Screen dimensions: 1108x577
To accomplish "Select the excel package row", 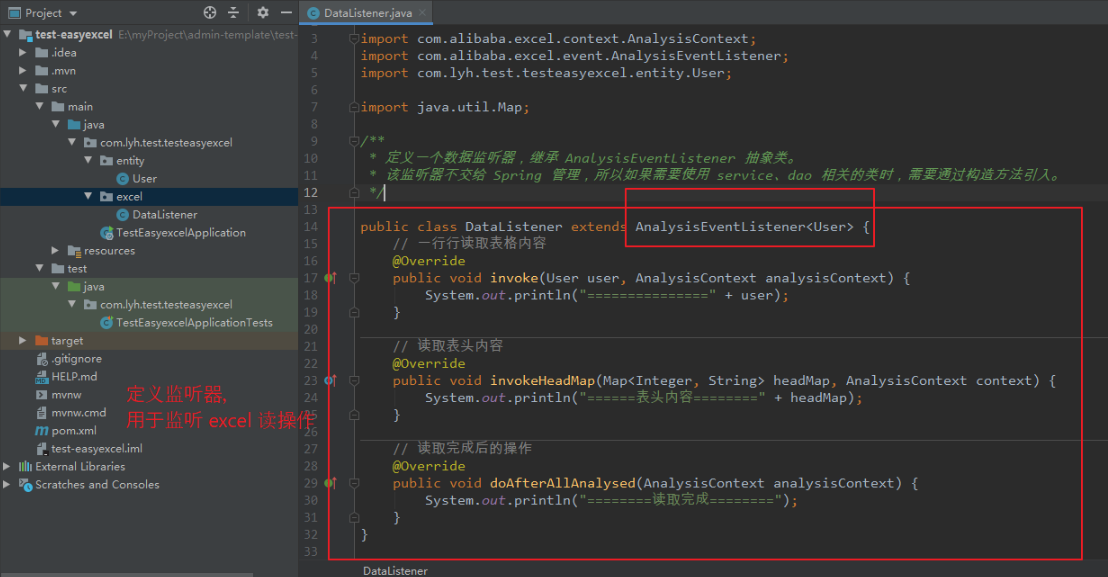I will (149, 197).
